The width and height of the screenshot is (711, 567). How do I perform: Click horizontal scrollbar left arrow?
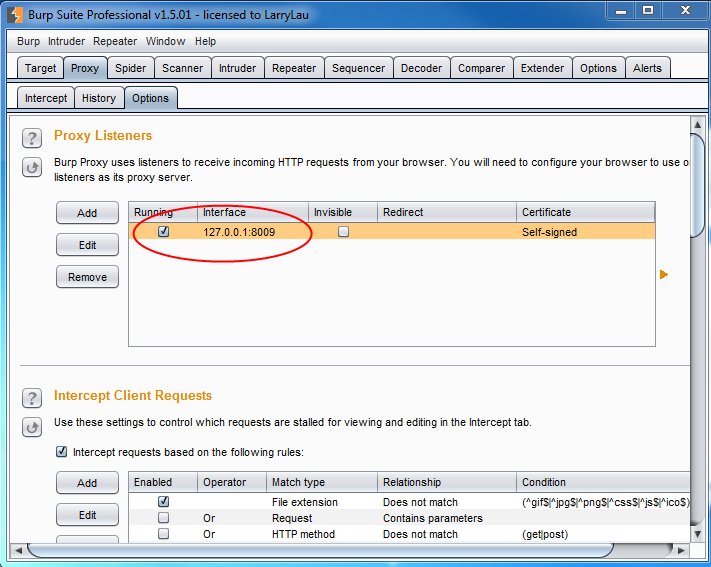click(18, 550)
